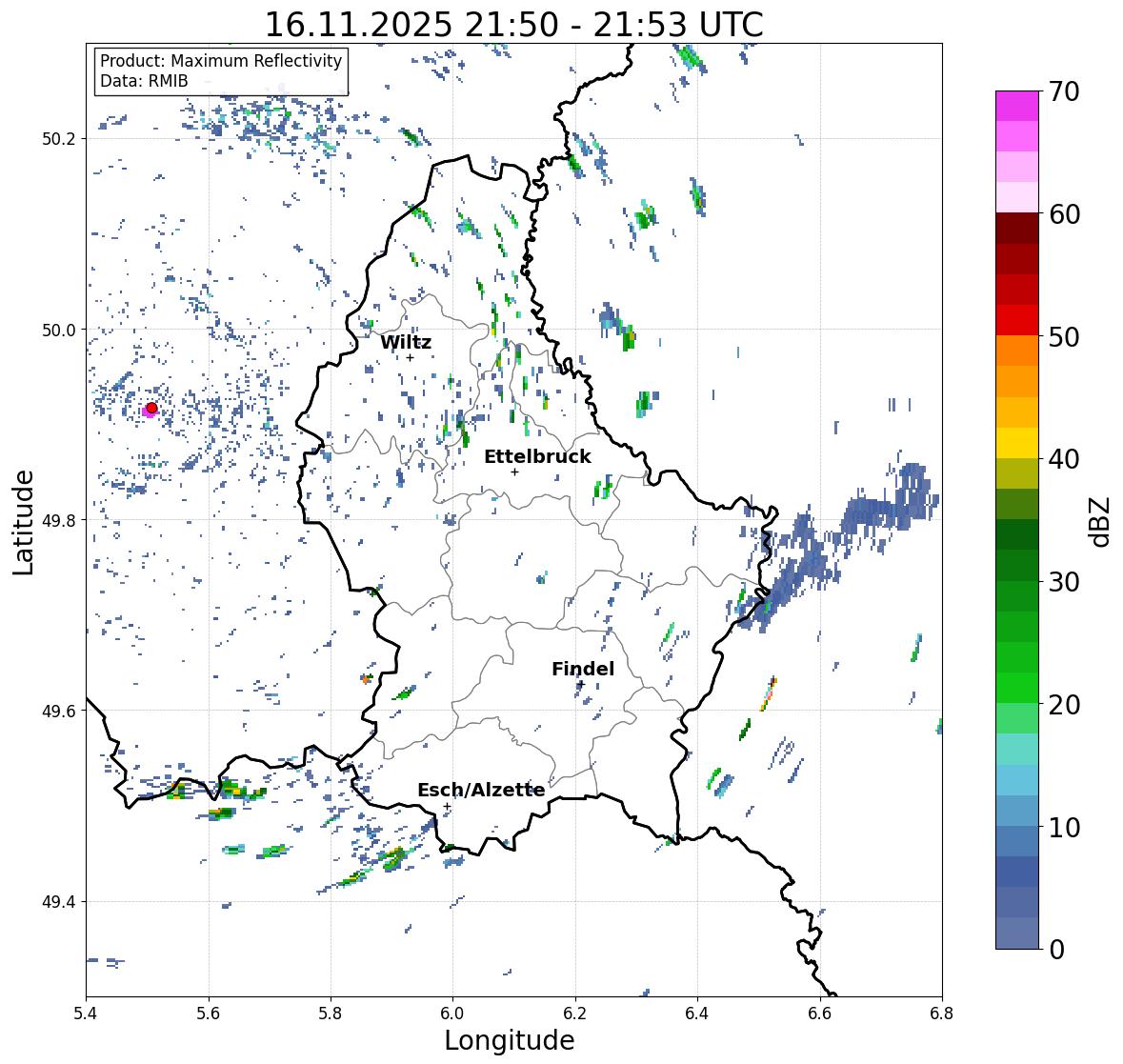Click the Latitude axis label
The image size is (1123, 1064).
pyautogui.click(x=23, y=521)
